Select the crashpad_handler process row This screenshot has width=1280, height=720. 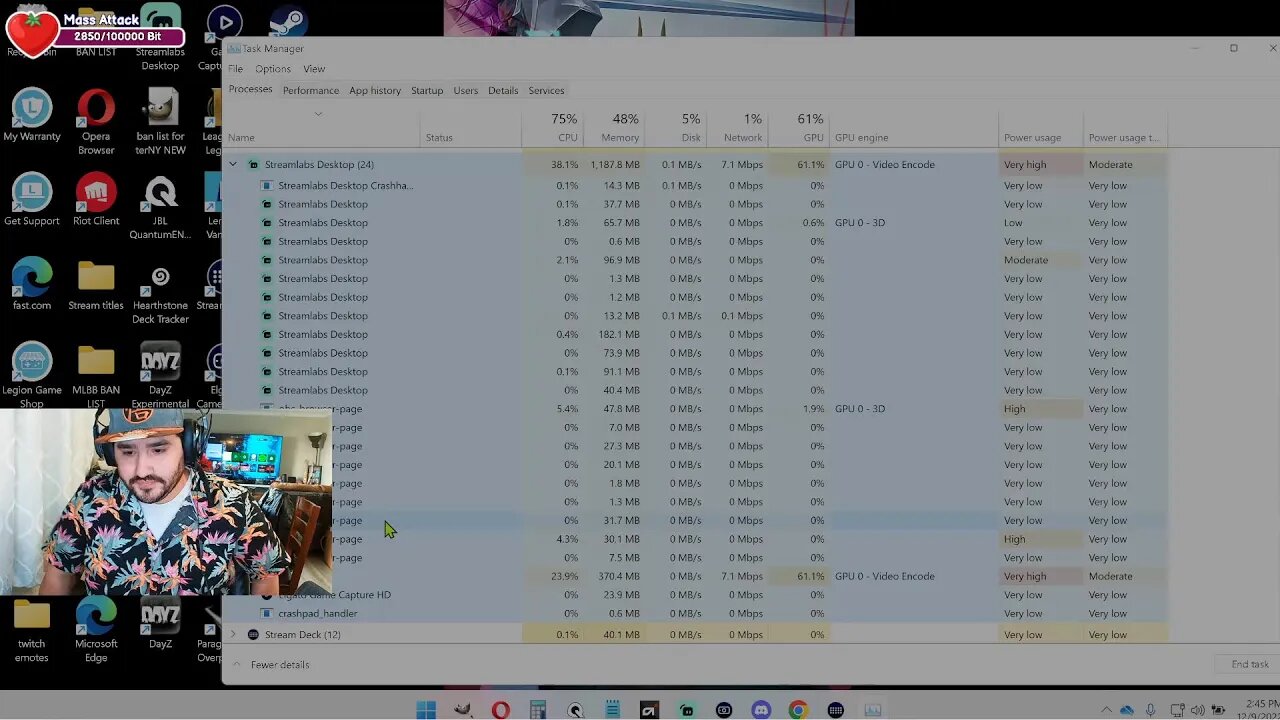(x=695, y=613)
